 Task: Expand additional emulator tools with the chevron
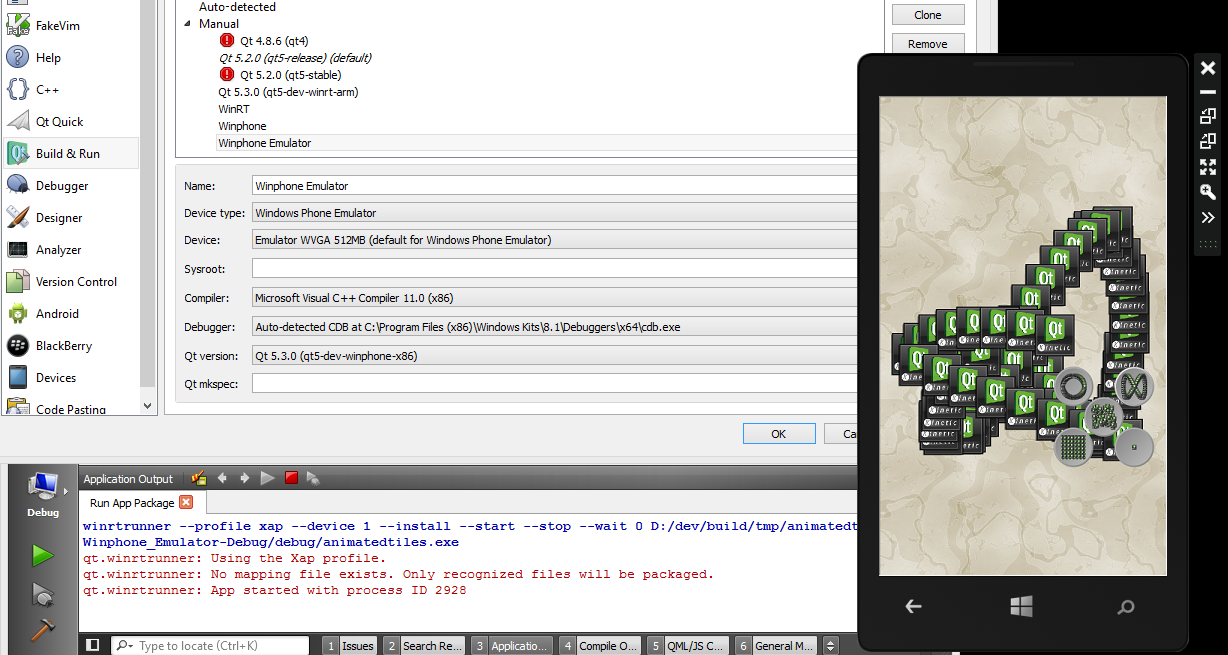point(1207,217)
